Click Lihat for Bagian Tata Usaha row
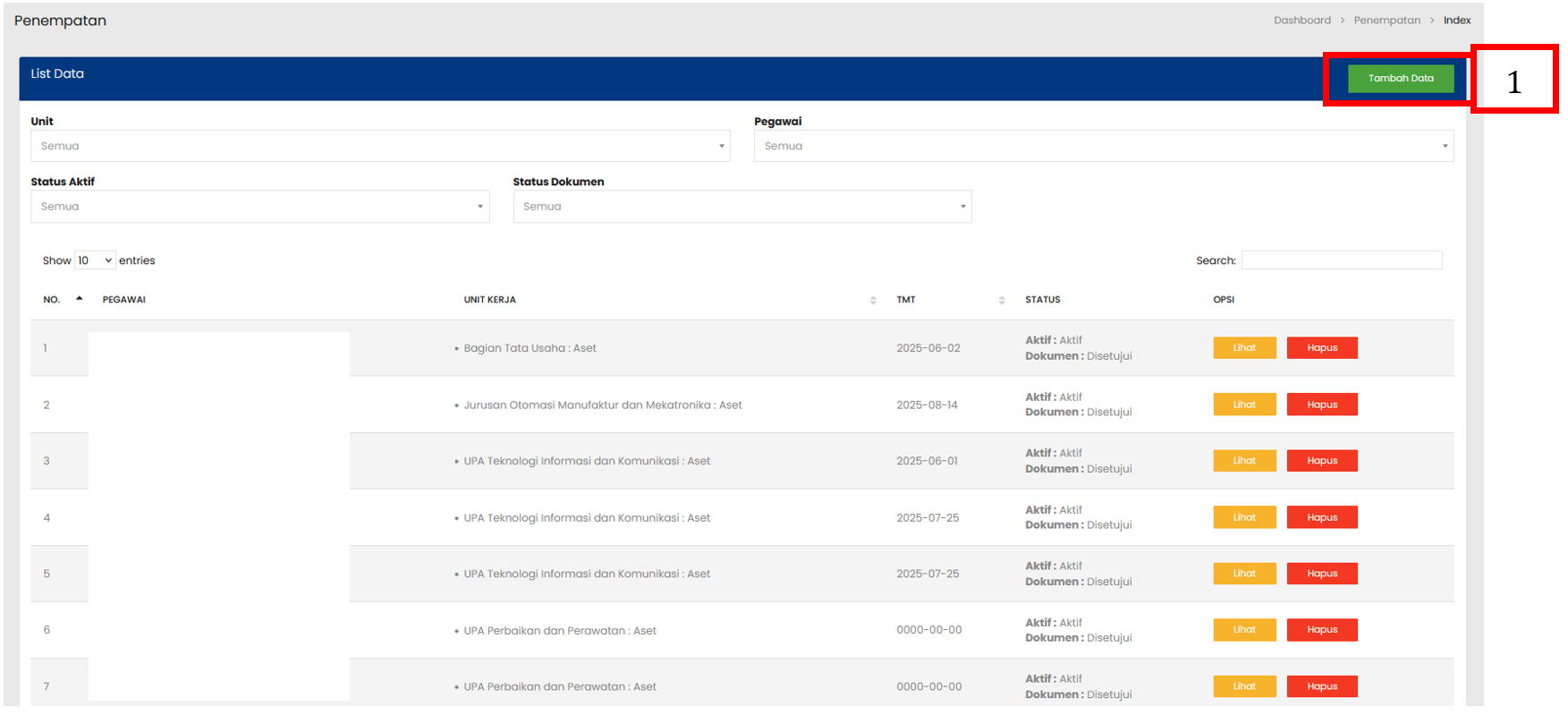Screen dimensions: 1568x724 tap(1244, 348)
